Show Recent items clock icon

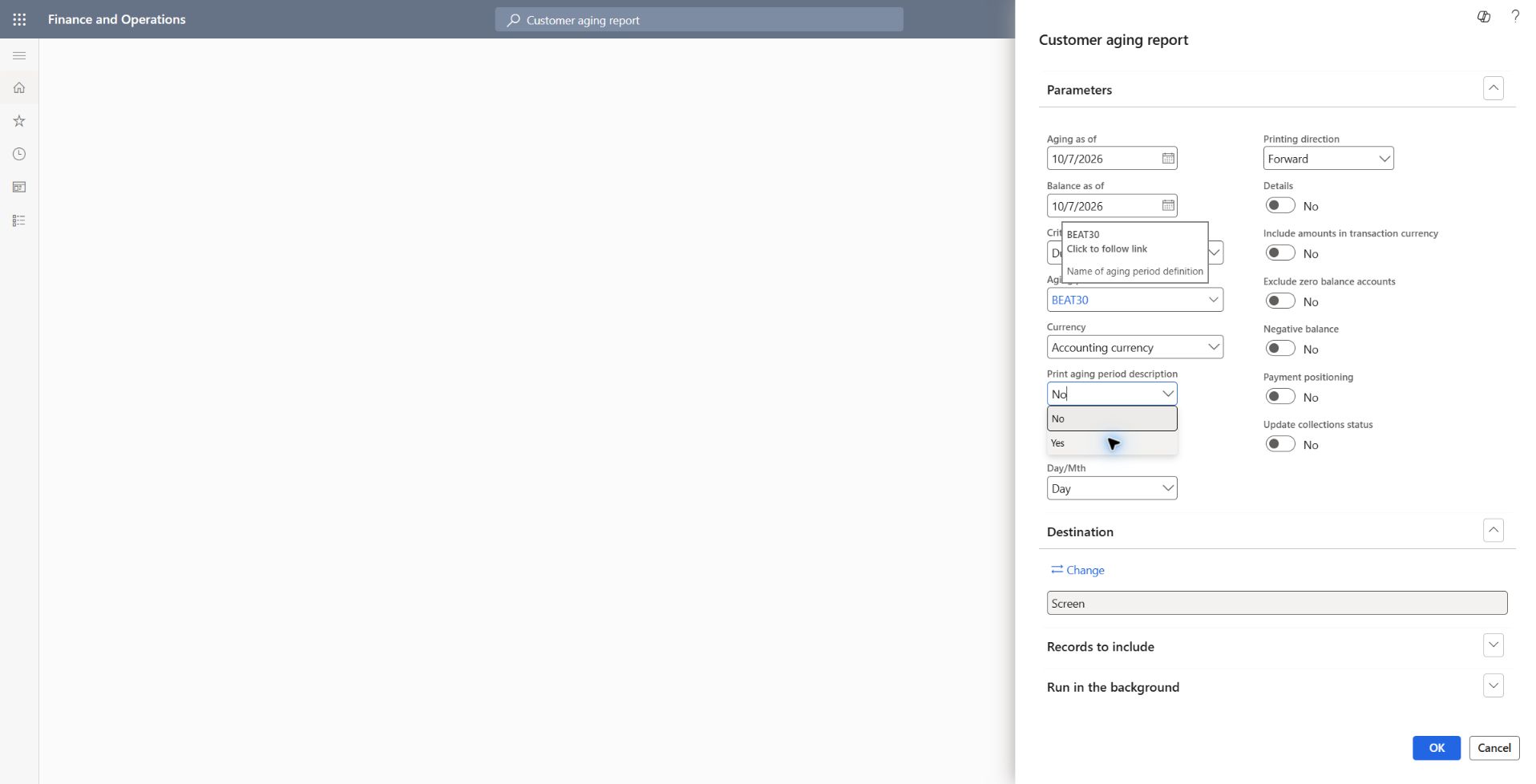(19, 154)
